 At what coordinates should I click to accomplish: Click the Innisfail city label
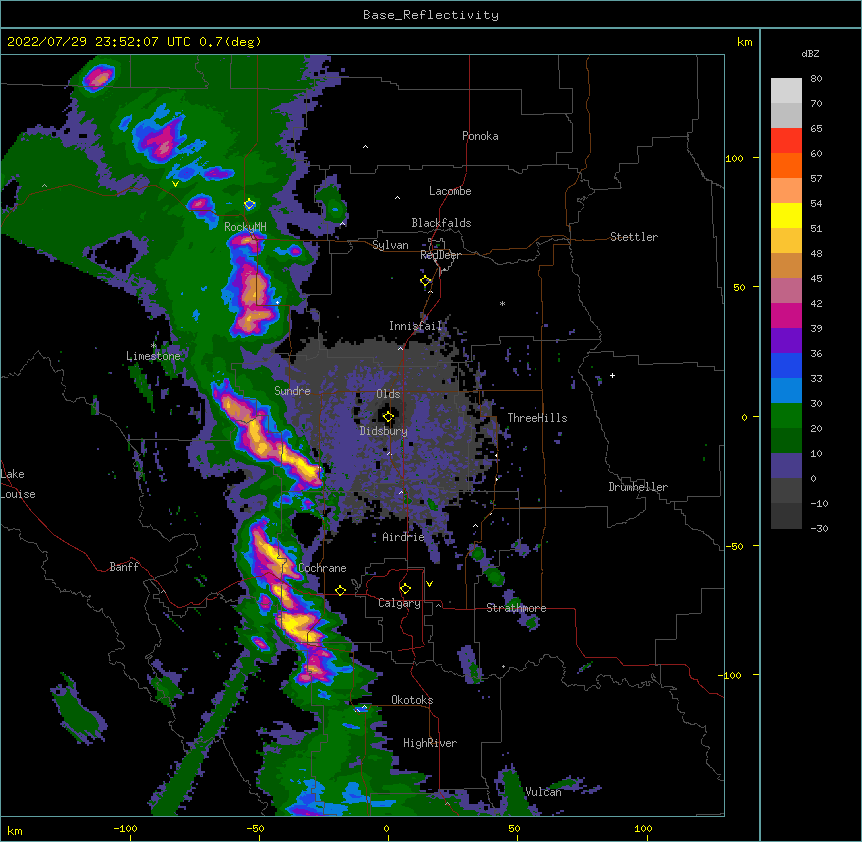point(416,326)
